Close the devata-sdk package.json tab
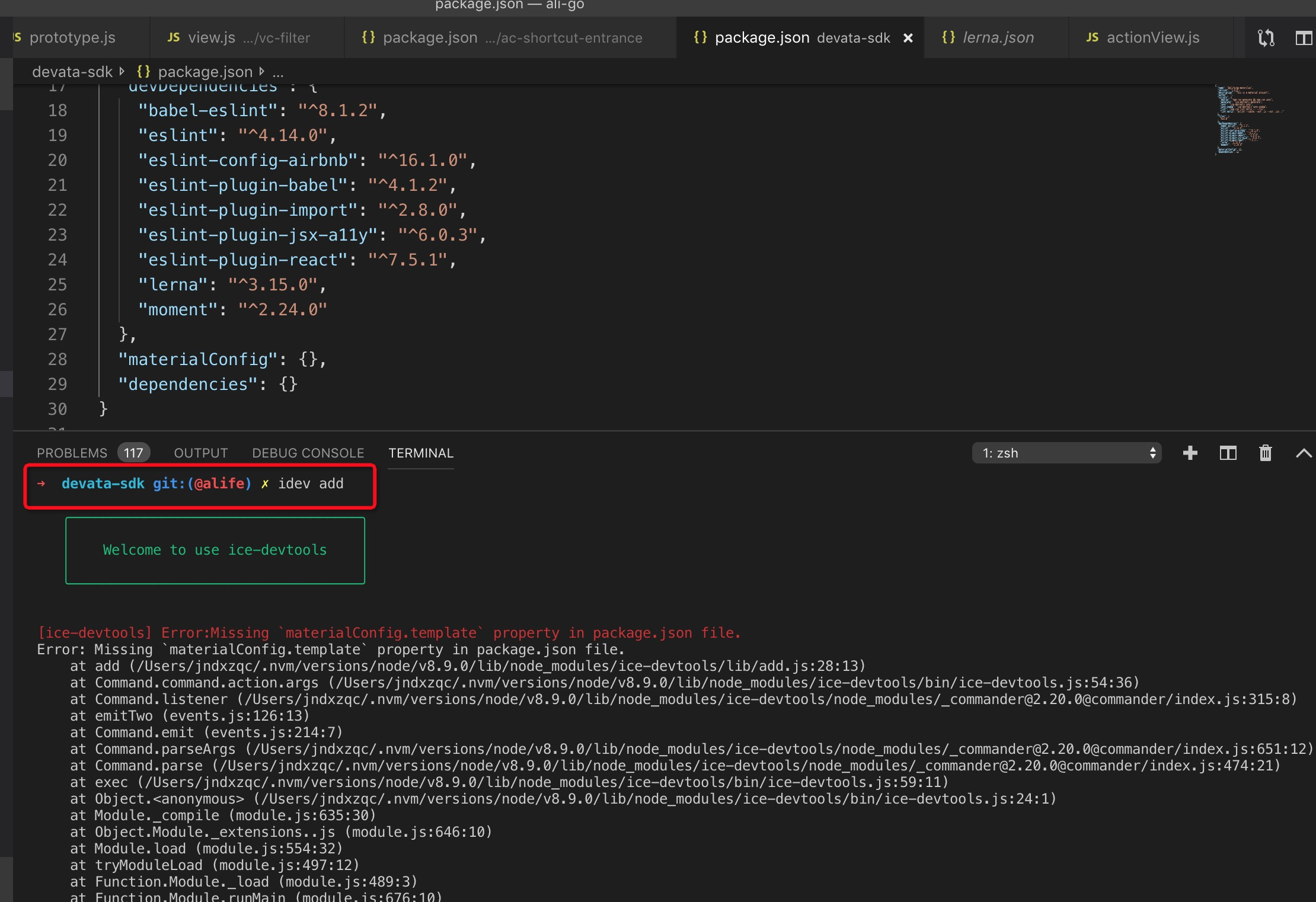Image resolution: width=1316 pixels, height=902 pixels. (x=909, y=38)
